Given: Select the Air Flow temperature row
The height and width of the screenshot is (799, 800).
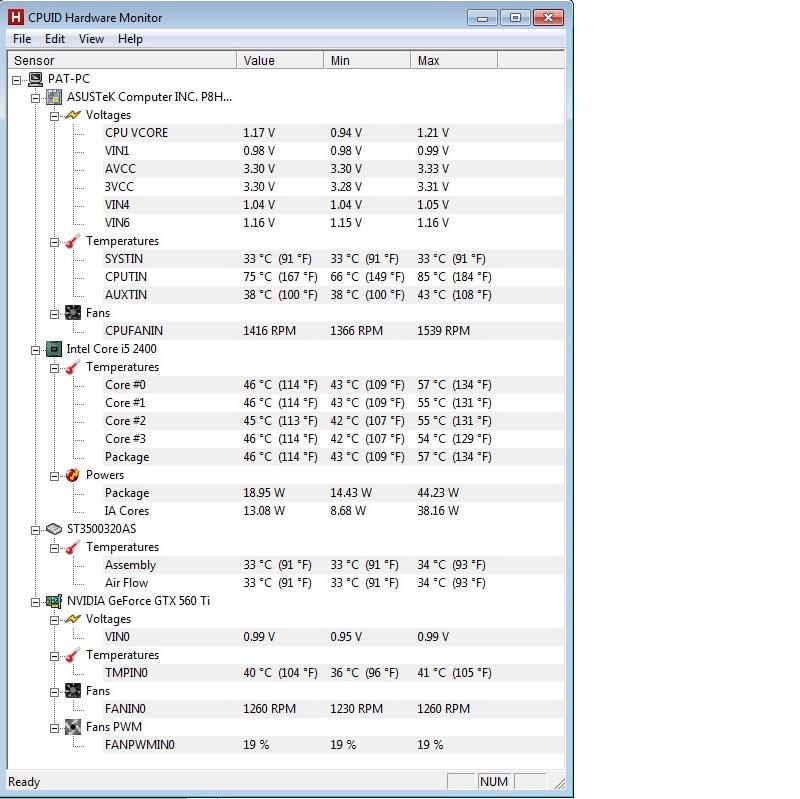Looking at the screenshot, I should (334, 583).
